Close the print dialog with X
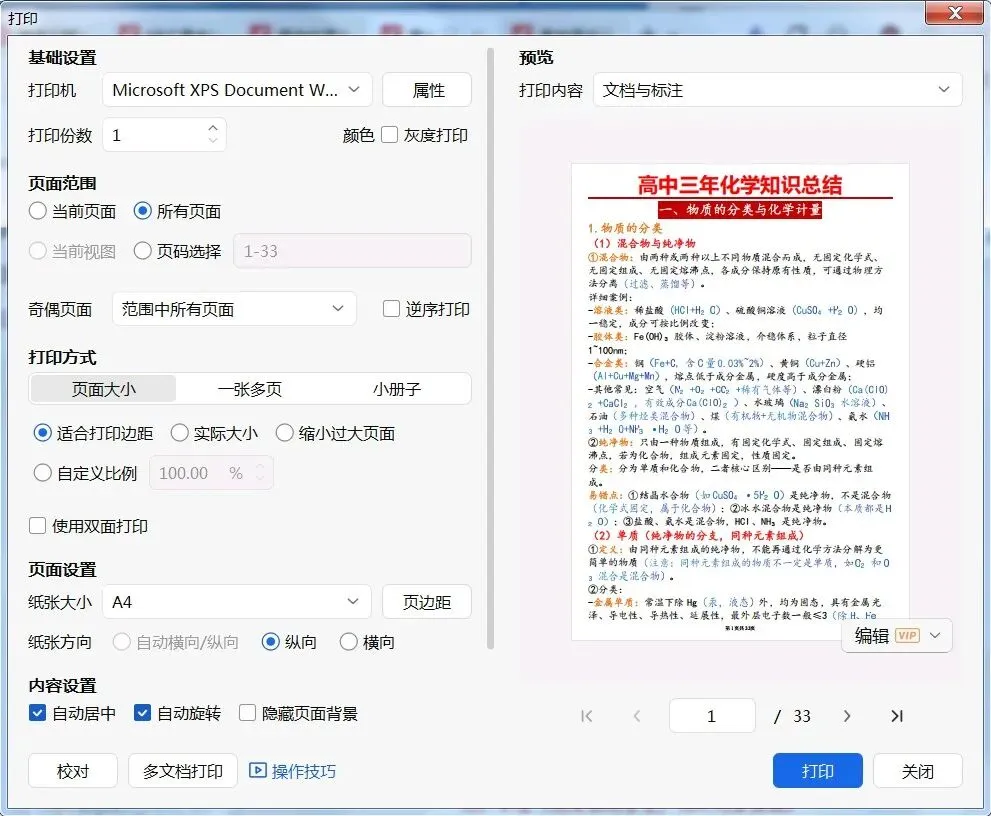 pos(954,13)
